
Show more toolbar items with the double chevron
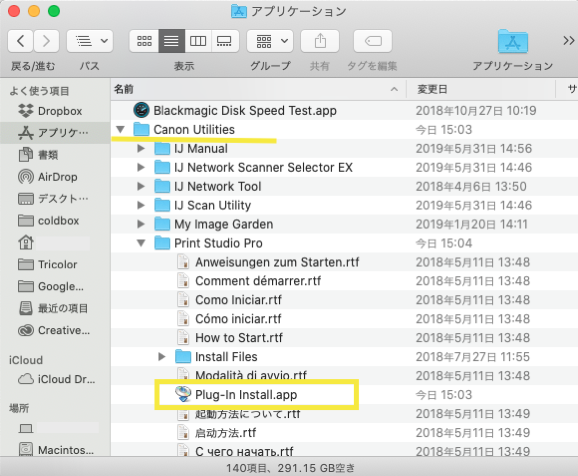coord(568,41)
